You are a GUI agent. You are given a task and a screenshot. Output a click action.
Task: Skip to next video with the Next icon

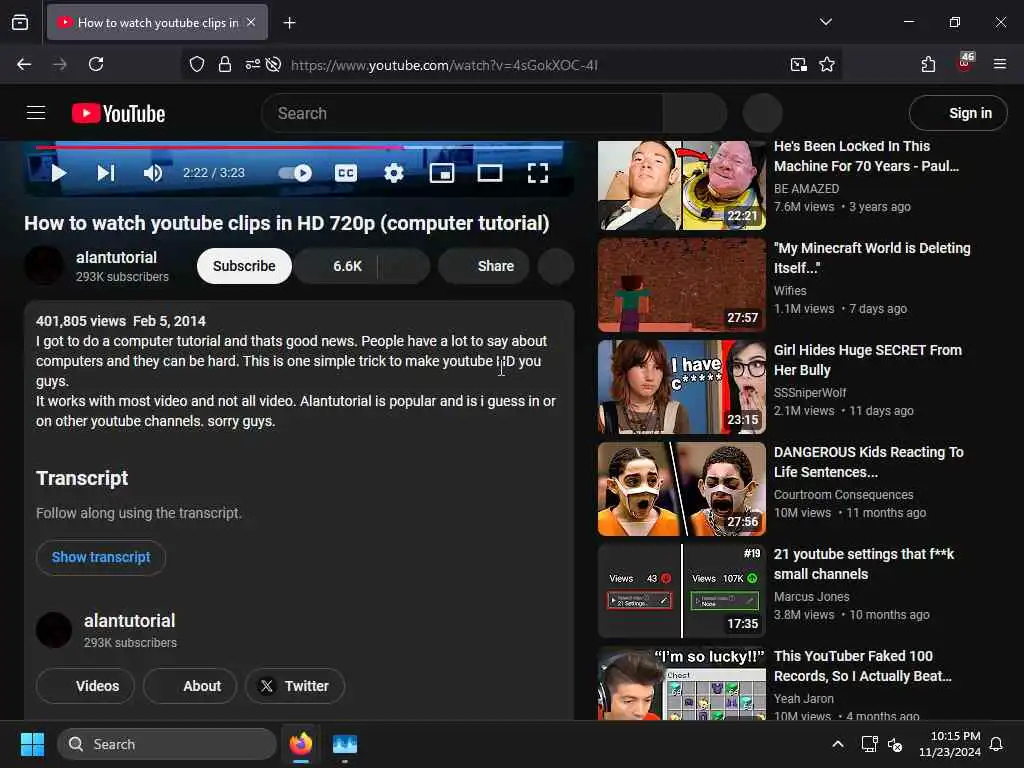click(x=106, y=173)
